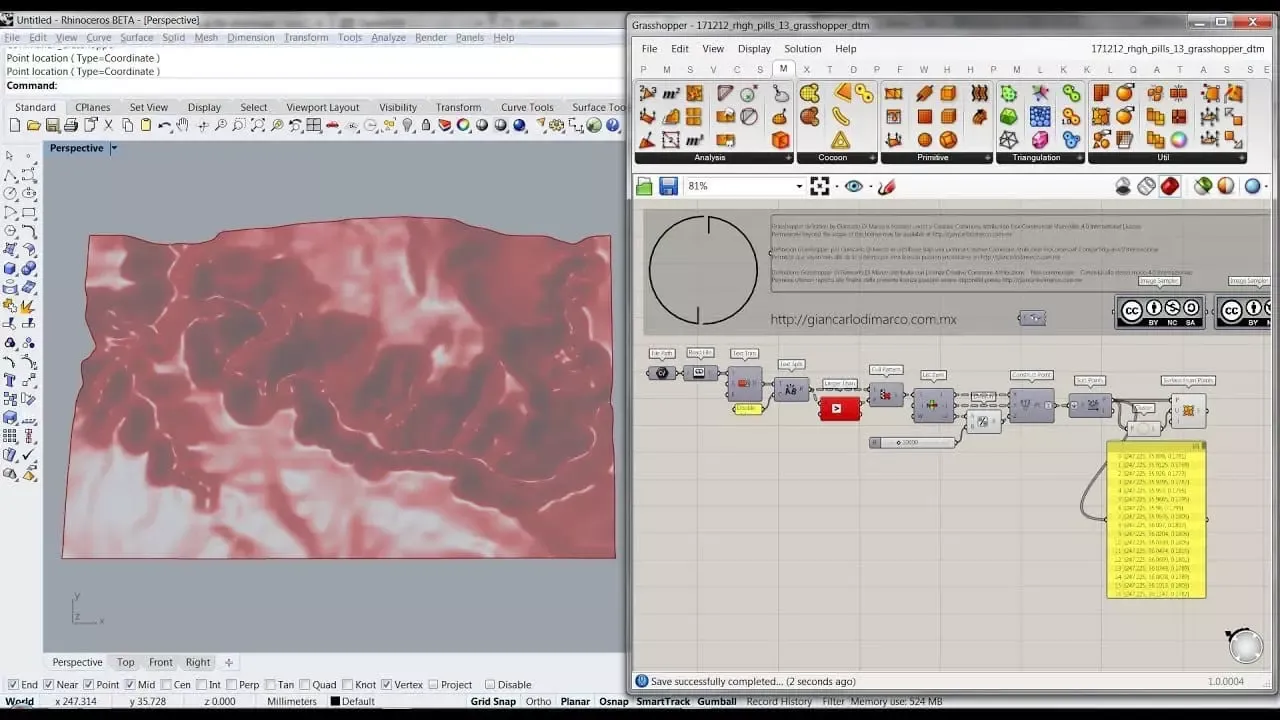Click the Millimeters units status bar field
The height and width of the screenshot is (720, 1280).
point(292,701)
